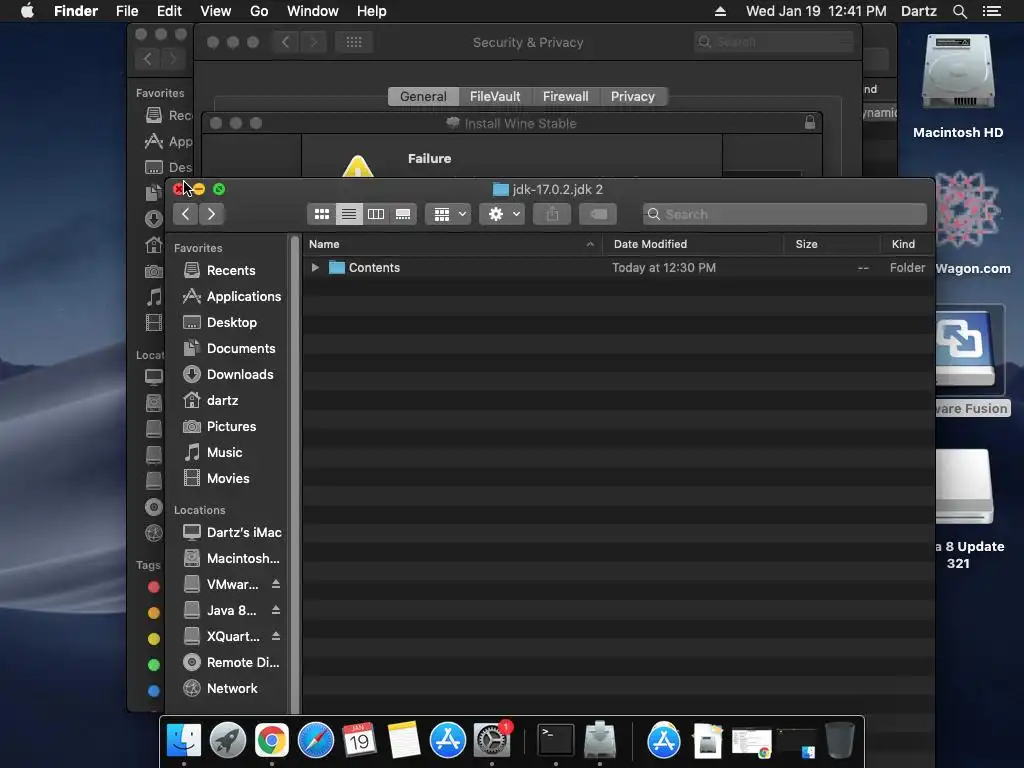Open Launchpad from the Dock
The image size is (1024, 768).
[228, 741]
